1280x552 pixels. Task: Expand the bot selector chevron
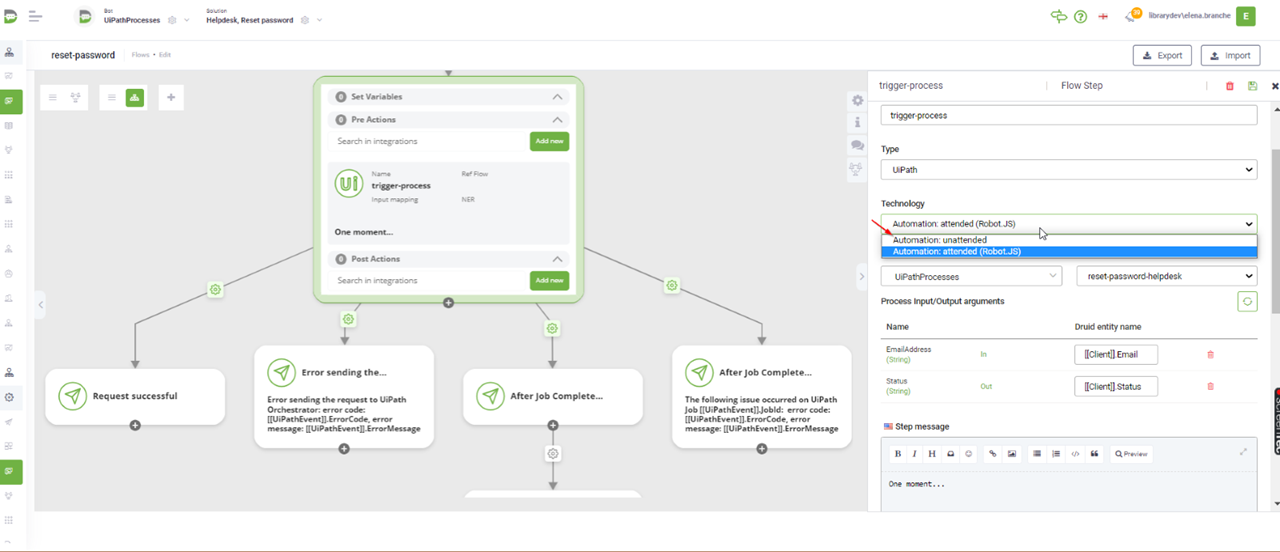[x=187, y=20]
